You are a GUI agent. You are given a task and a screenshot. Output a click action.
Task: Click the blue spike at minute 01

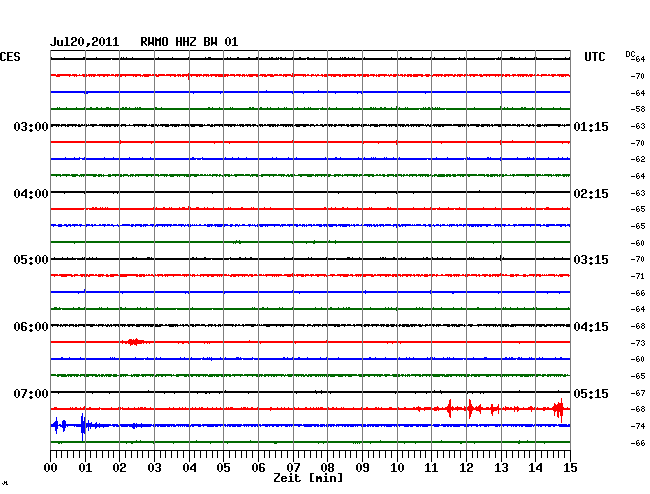click(x=83, y=426)
